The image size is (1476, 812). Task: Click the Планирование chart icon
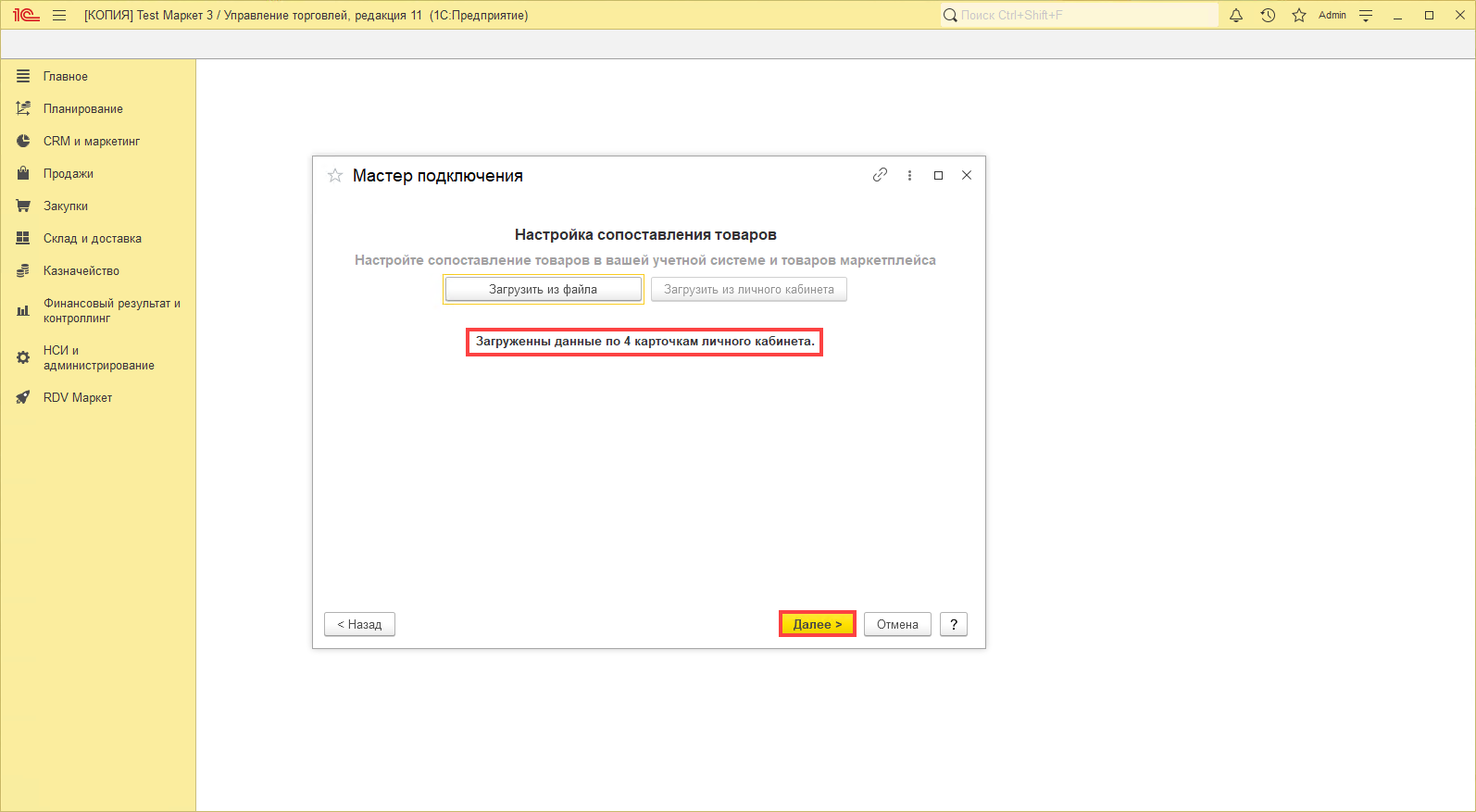click(x=23, y=108)
